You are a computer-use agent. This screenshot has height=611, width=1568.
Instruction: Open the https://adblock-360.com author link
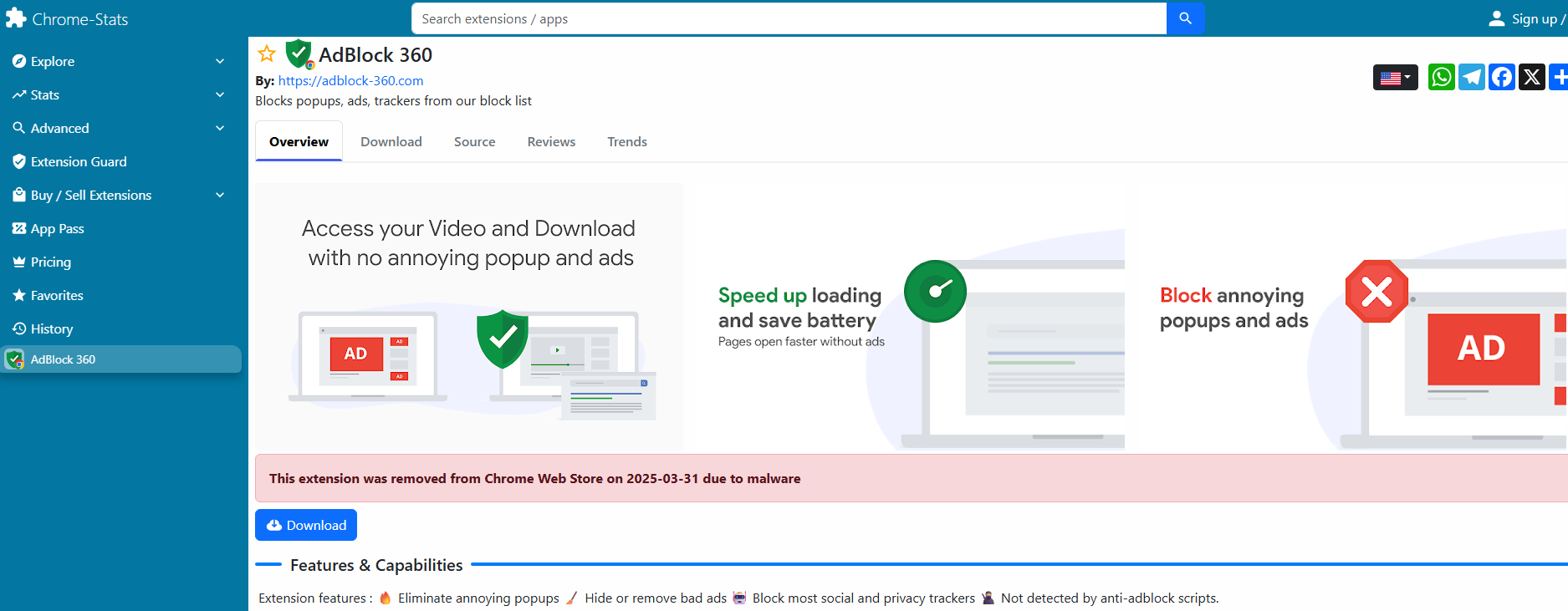(x=350, y=80)
